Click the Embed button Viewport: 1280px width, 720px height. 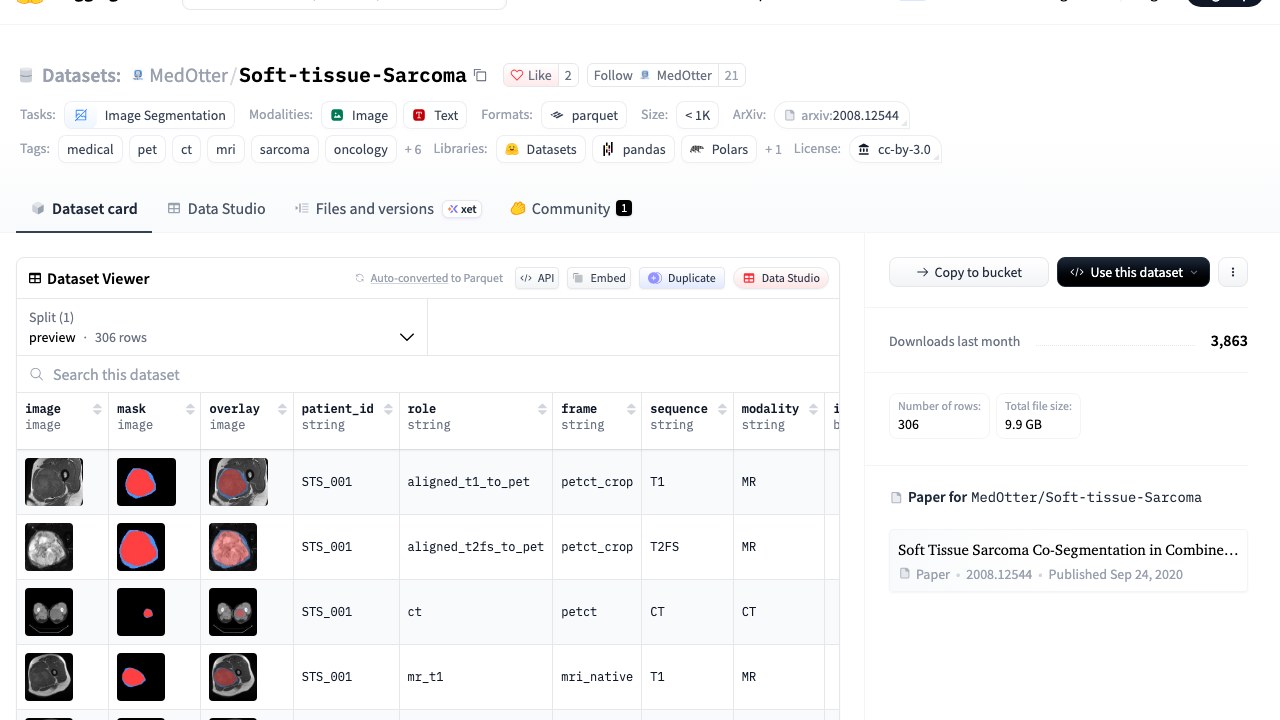tap(599, 278)
